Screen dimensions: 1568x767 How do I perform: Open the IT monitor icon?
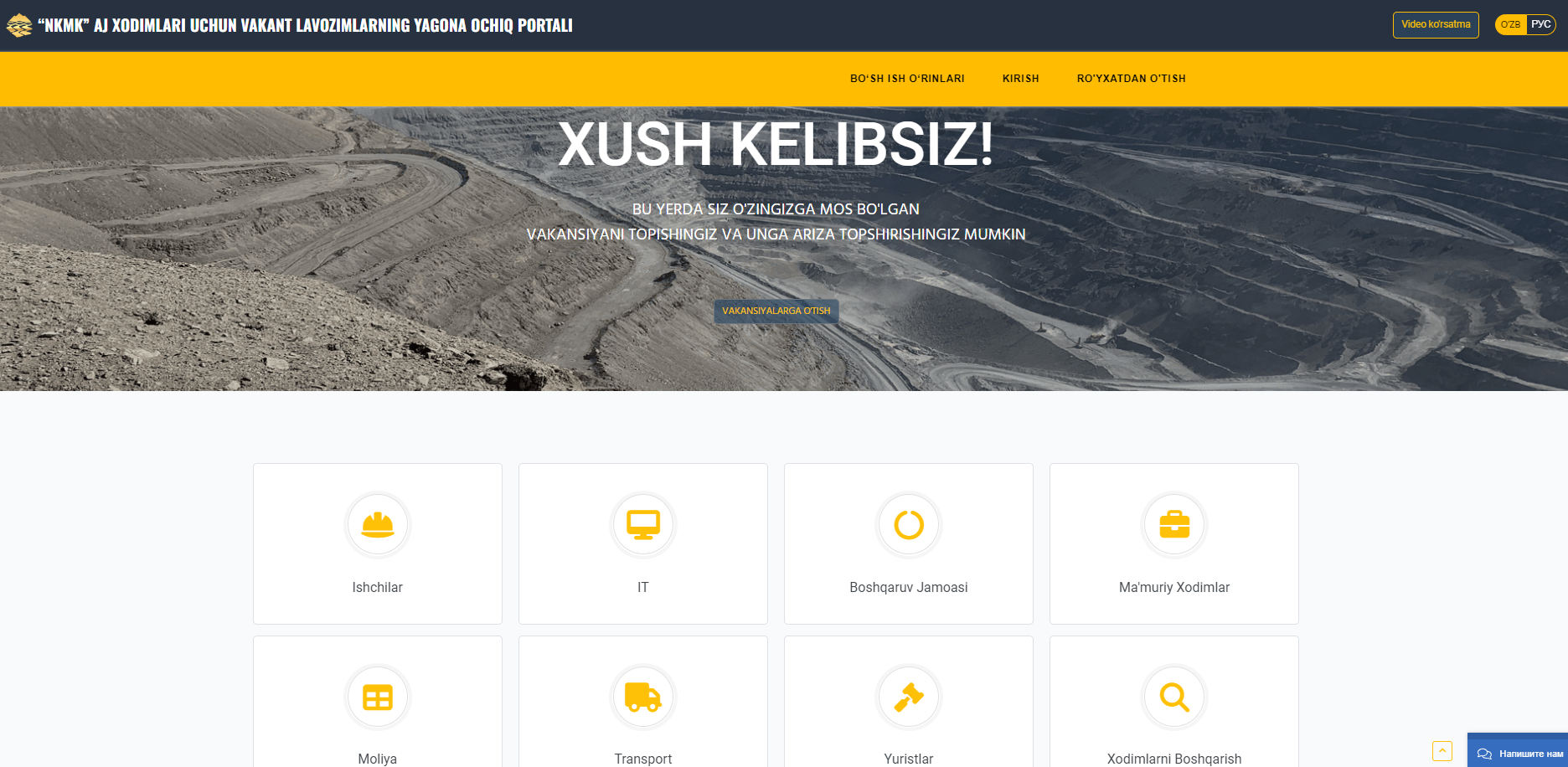point(643,525)
